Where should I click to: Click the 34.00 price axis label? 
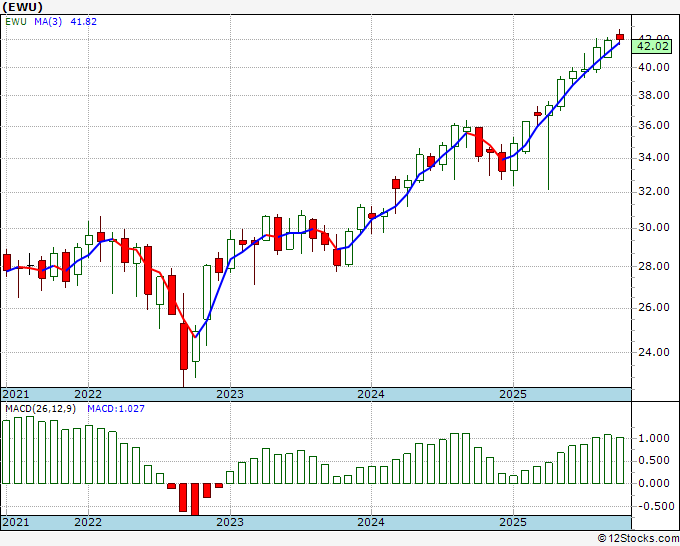[x=654, y=157]
